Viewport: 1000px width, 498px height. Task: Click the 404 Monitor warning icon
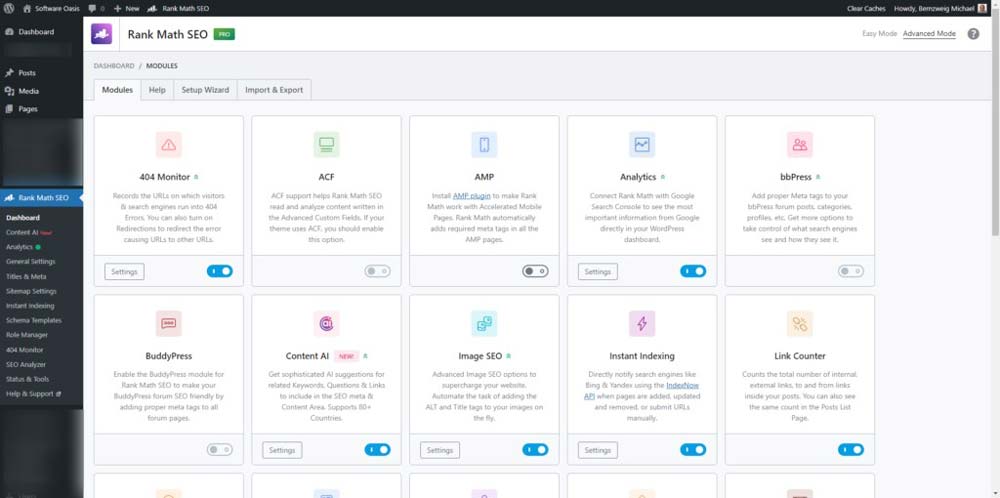point(168,145)
